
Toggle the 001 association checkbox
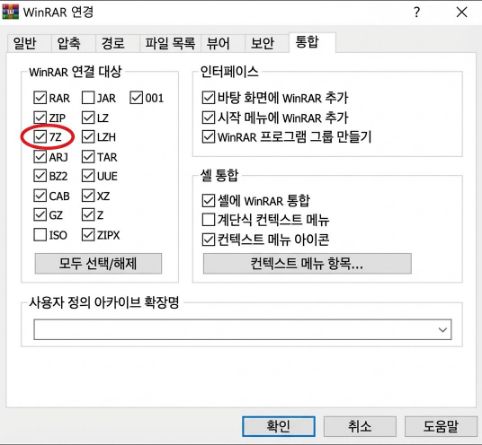(x=136, y=98)
